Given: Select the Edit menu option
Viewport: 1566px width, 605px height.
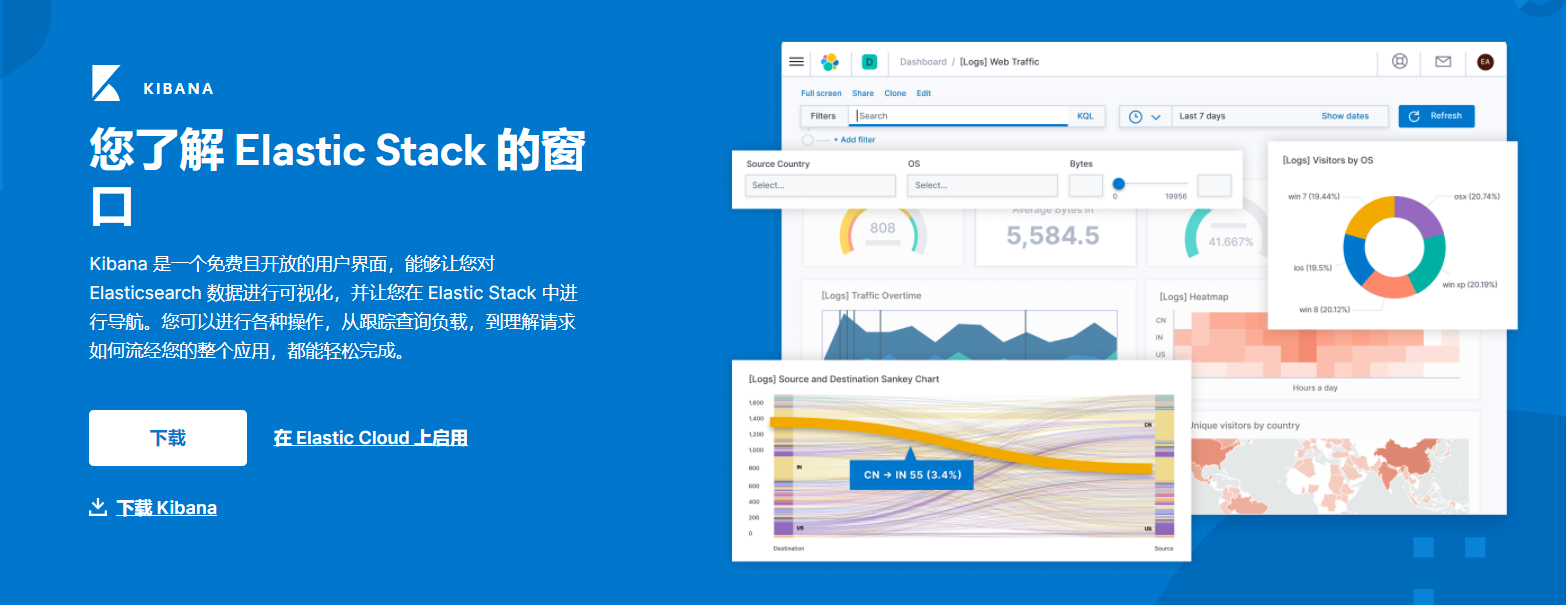Looking at the screenshot, I should click(923, 92).
